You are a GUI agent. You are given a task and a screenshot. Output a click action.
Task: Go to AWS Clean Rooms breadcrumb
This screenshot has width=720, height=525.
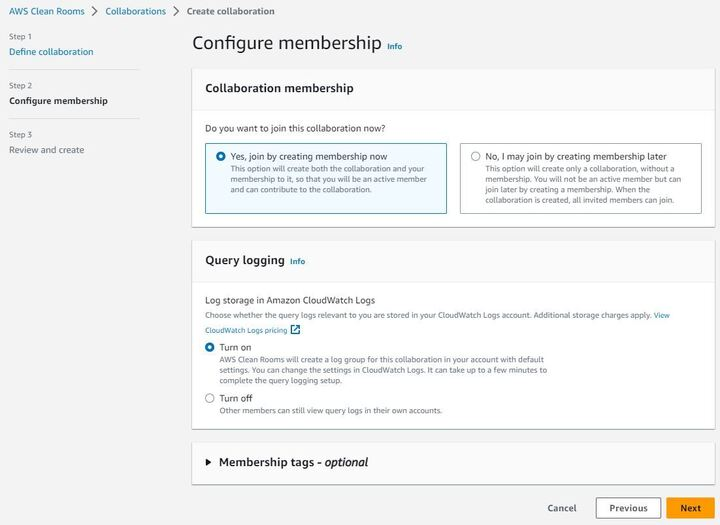coord(46,11)
